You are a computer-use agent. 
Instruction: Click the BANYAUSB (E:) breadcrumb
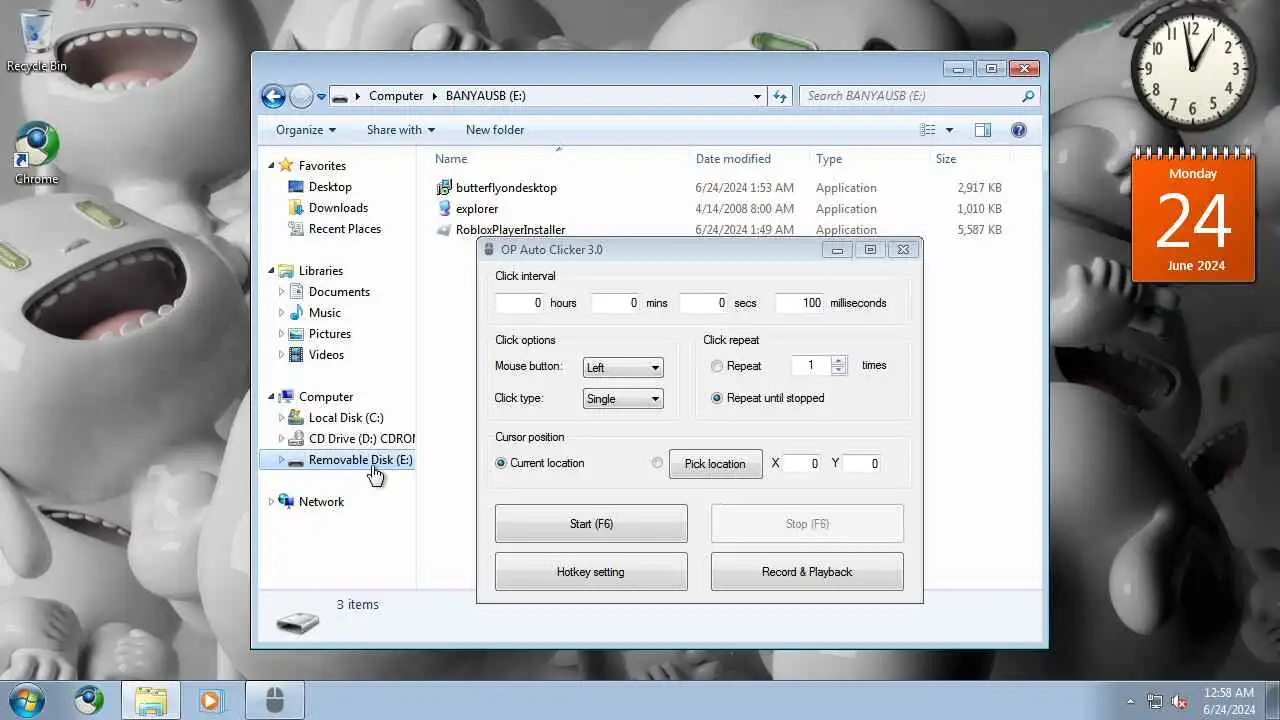[486, 96]
